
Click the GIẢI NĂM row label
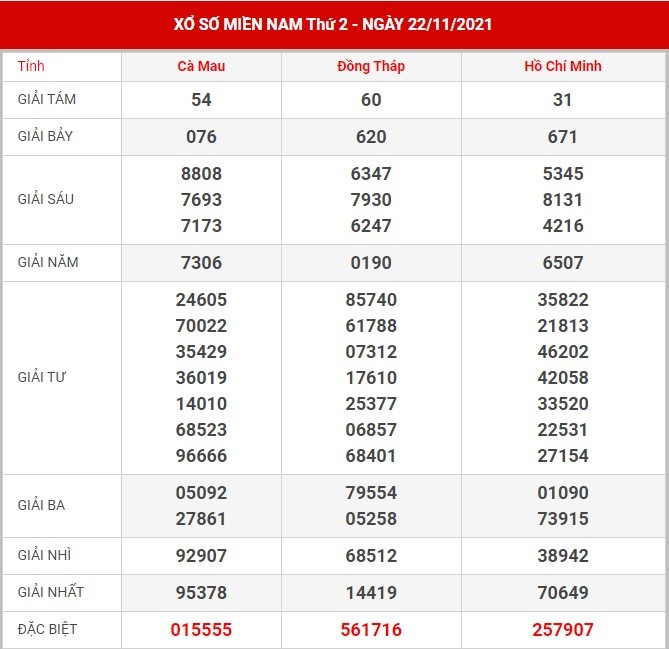tap(48, 262)
